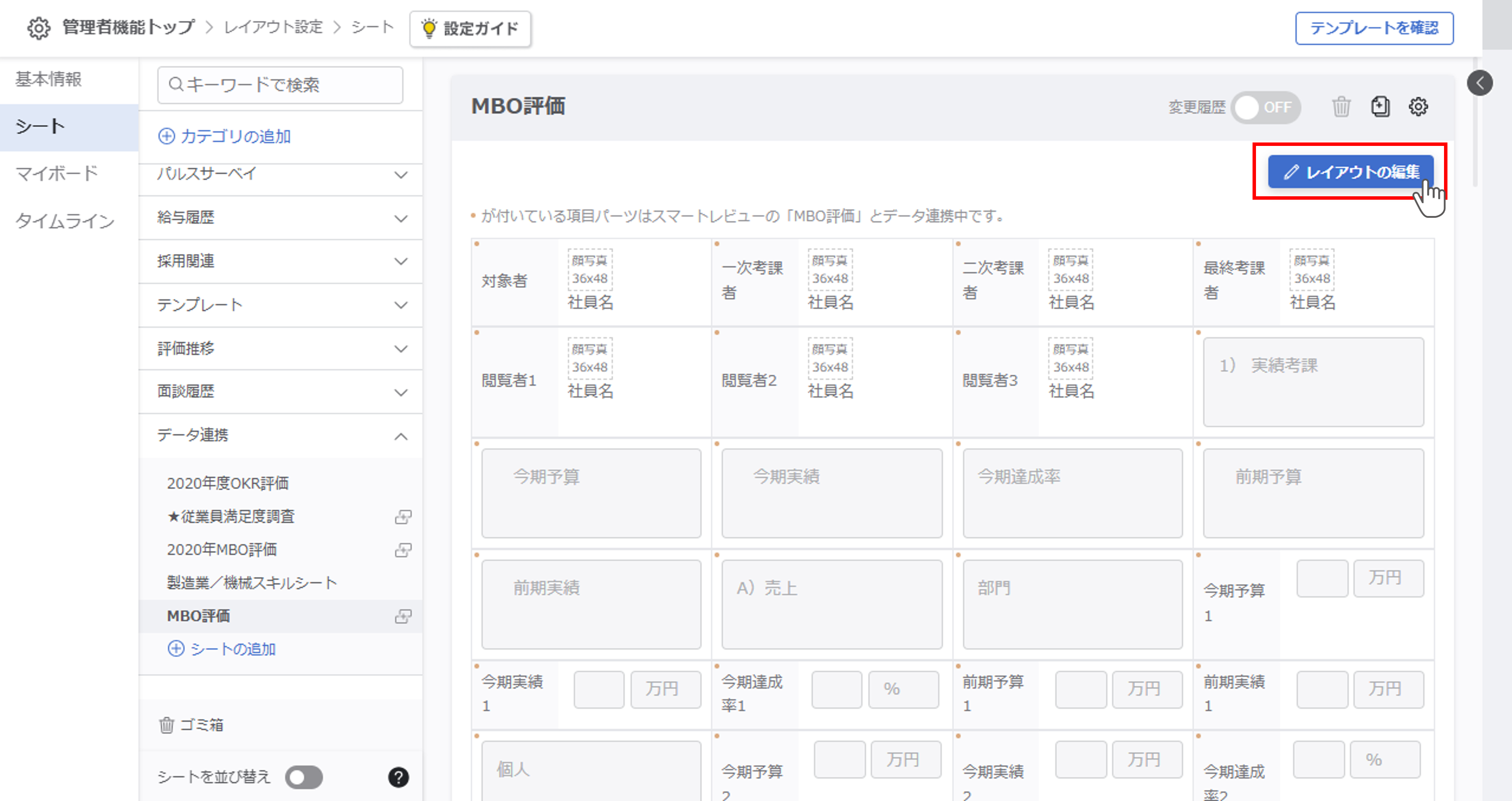Click the trash icon in MBO評価 header
This screenshot has height=801, width=1512.
(1341, 108)
